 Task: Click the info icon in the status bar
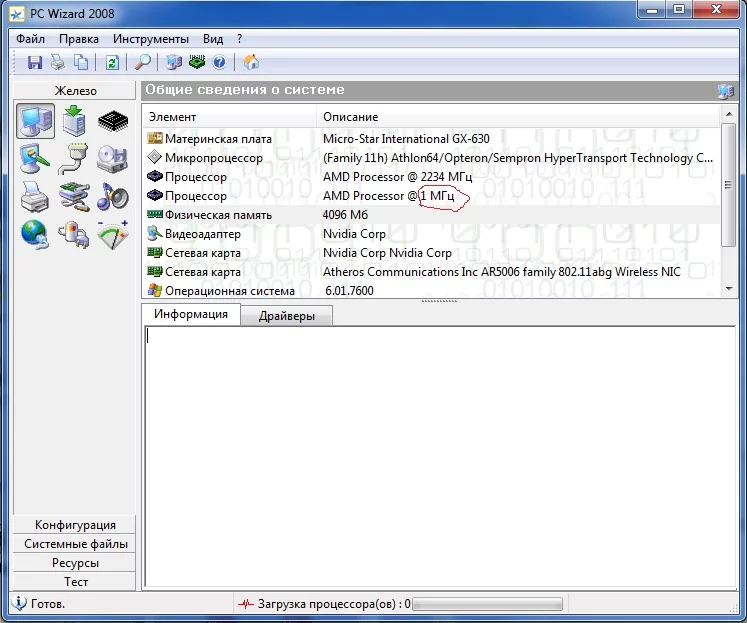point(19,603)
